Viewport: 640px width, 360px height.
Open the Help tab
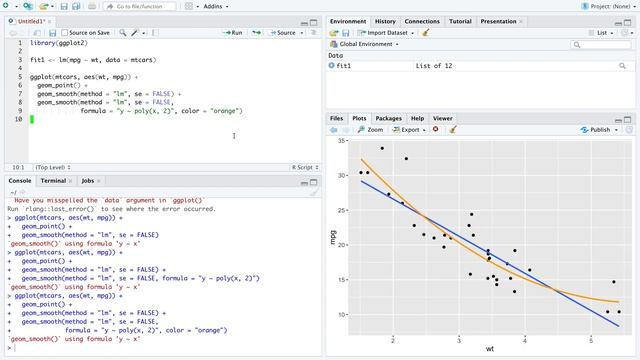(417, 118)
